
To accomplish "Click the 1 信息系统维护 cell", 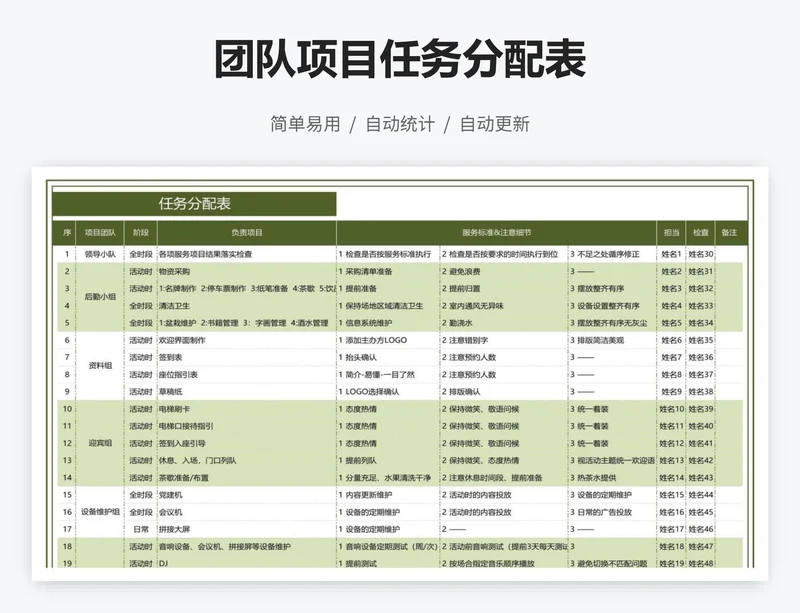I will point(388,323).
